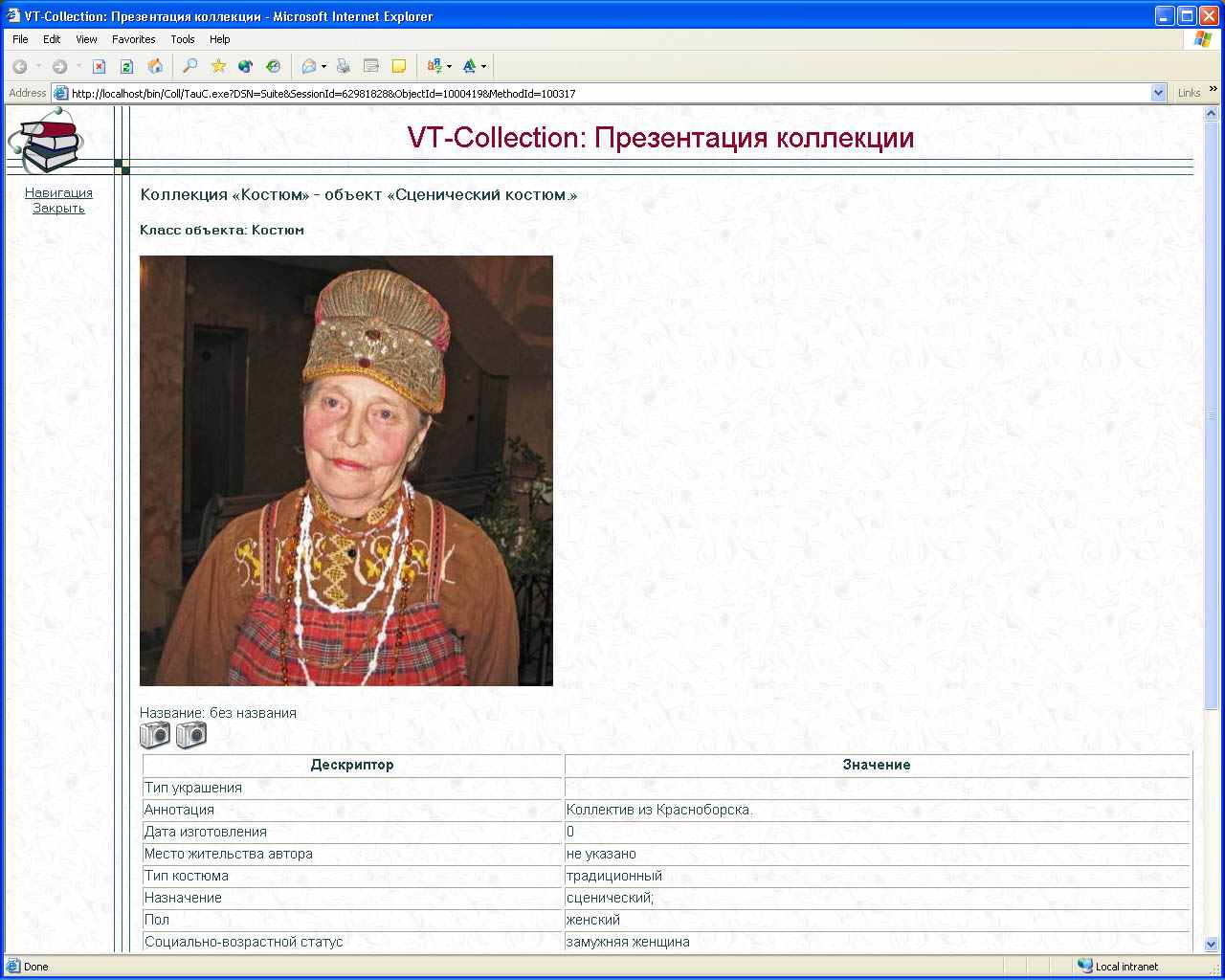Screen dimensions: 1225x980
Task: Go back with the Back arrow button
Action: point(19,66)
